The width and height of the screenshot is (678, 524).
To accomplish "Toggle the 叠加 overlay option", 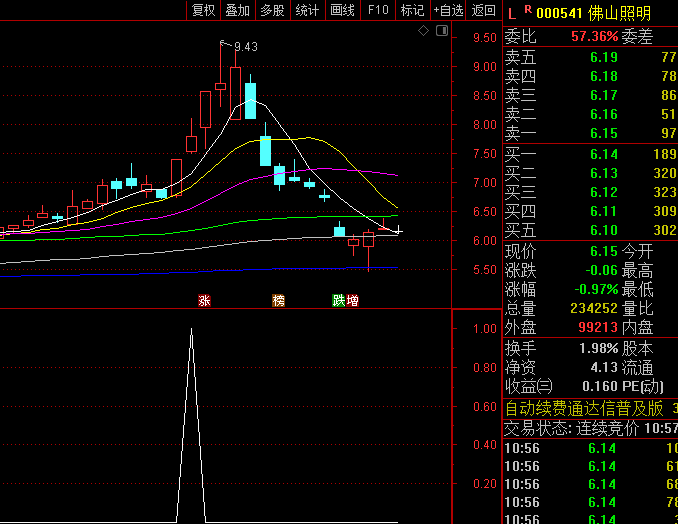I will coord(238,10).
